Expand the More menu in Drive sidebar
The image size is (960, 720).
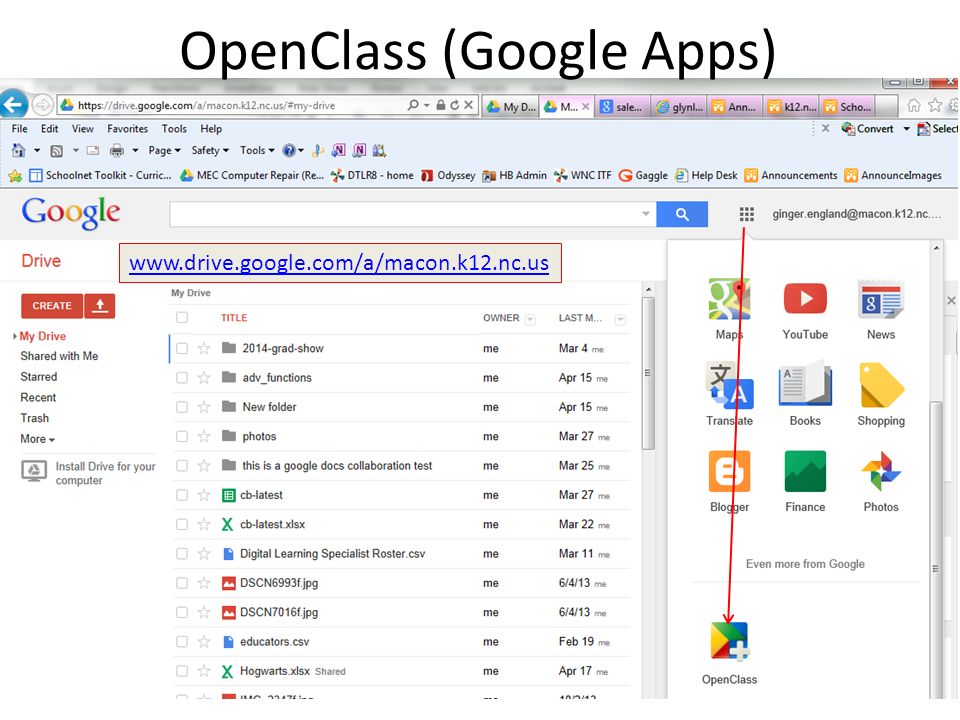pyautogui.click(x=37, y=439)
